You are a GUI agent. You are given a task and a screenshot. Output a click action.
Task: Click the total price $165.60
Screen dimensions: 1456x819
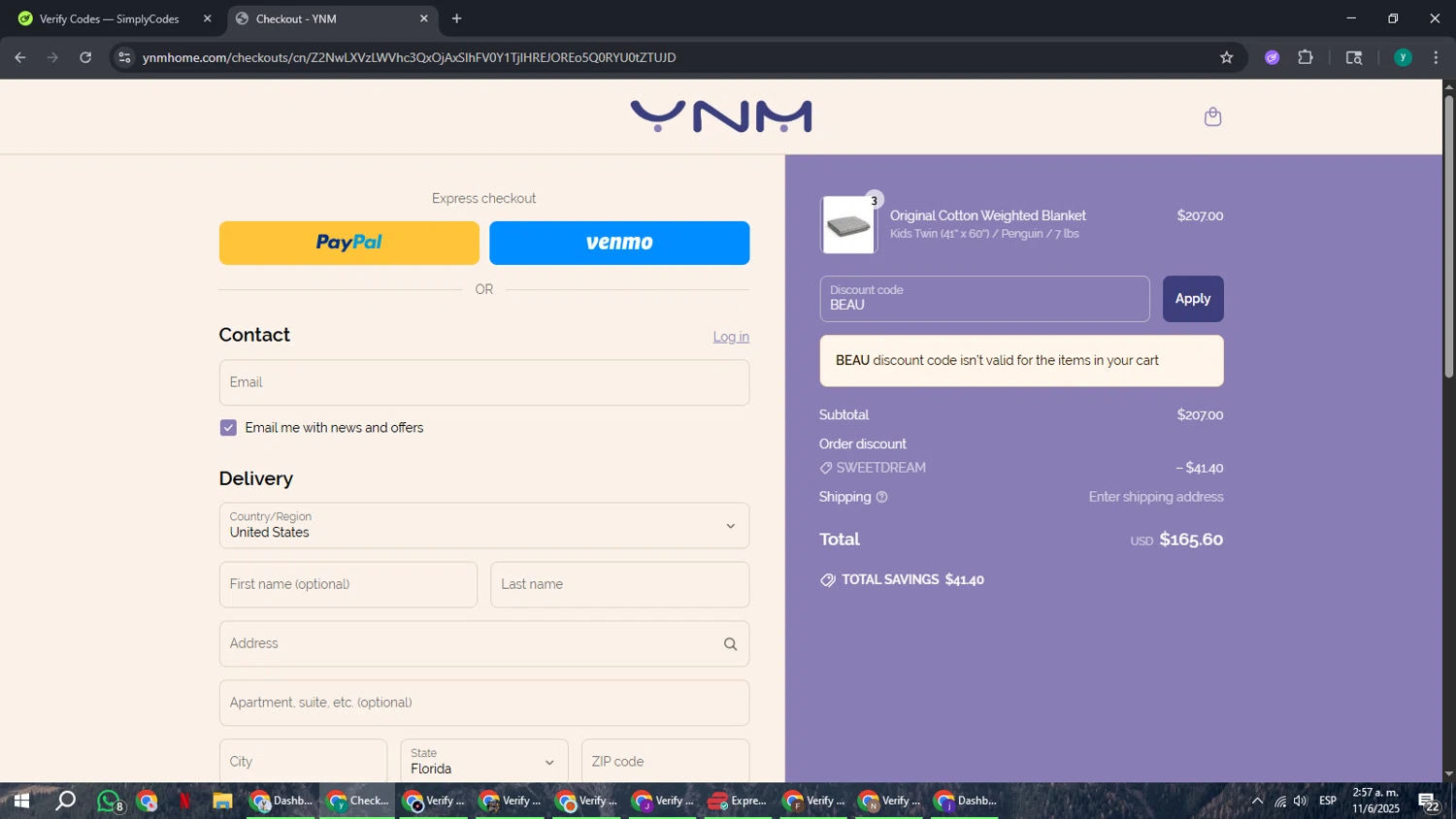(1191, 540)
